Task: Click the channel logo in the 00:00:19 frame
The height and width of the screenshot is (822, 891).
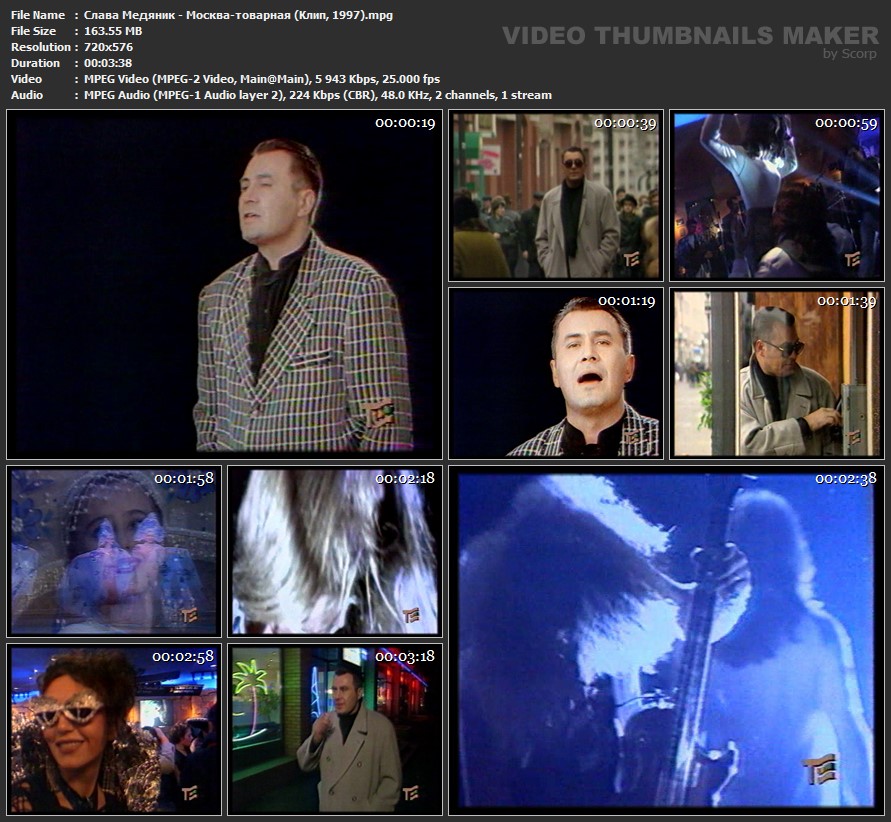Action: coord(379,413)
